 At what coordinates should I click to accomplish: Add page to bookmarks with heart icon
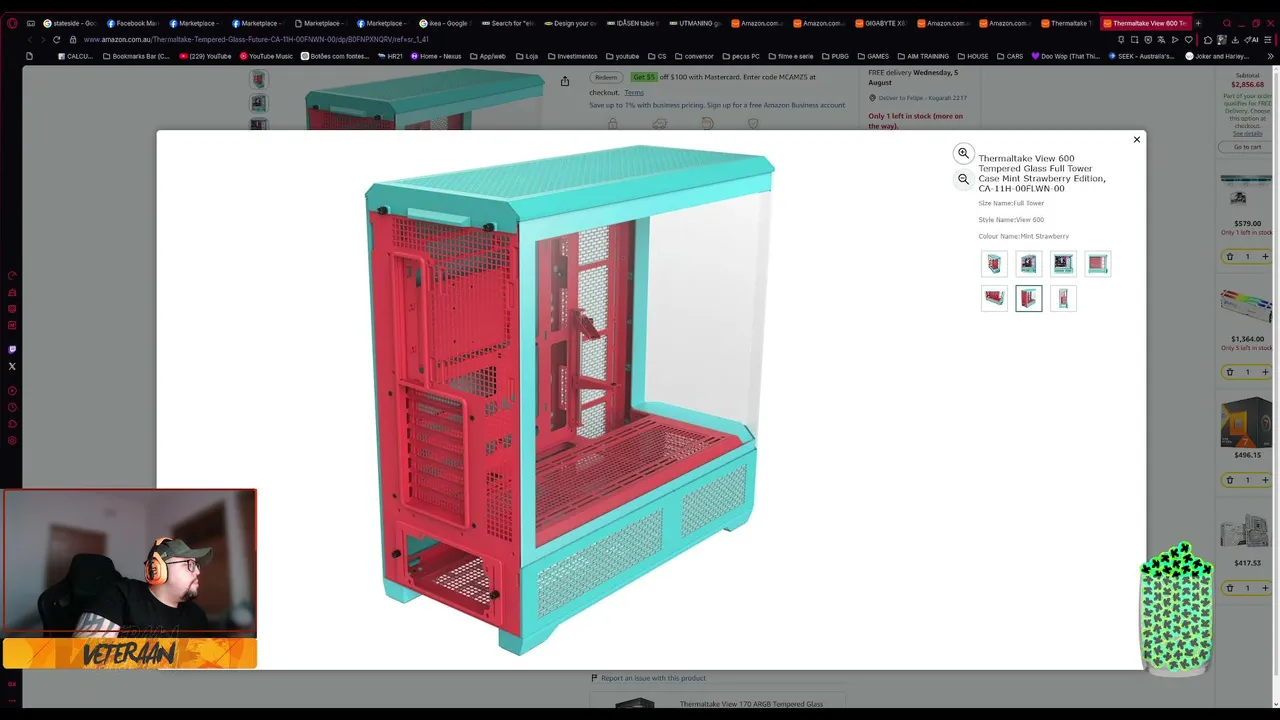point(1189,40)
